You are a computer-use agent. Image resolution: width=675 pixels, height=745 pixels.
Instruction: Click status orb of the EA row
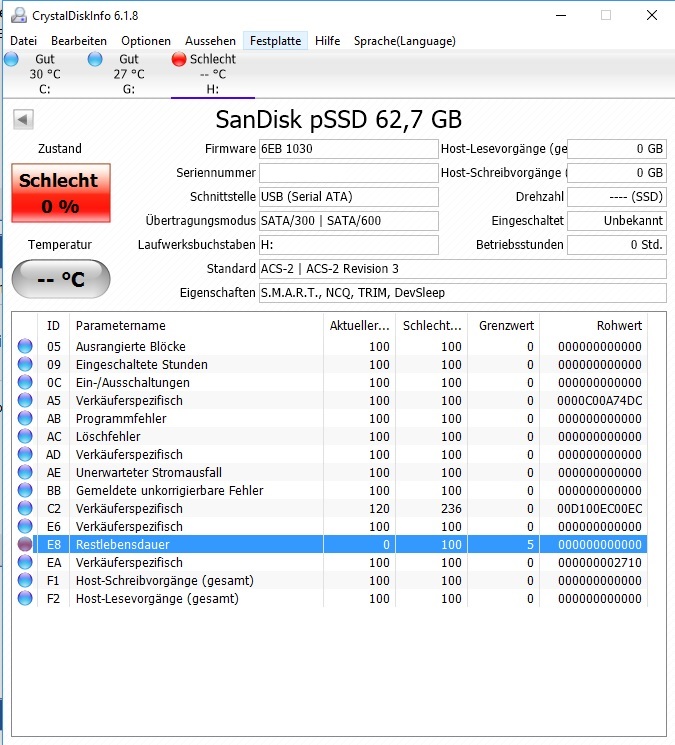point(25,563)
